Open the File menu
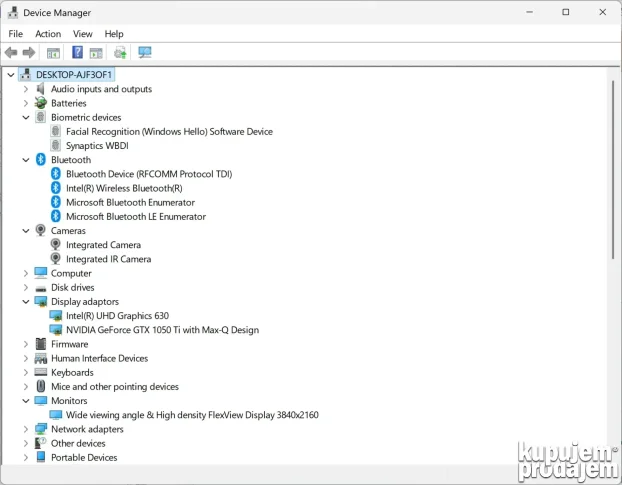The image size is (622, 485). (15, 34)
